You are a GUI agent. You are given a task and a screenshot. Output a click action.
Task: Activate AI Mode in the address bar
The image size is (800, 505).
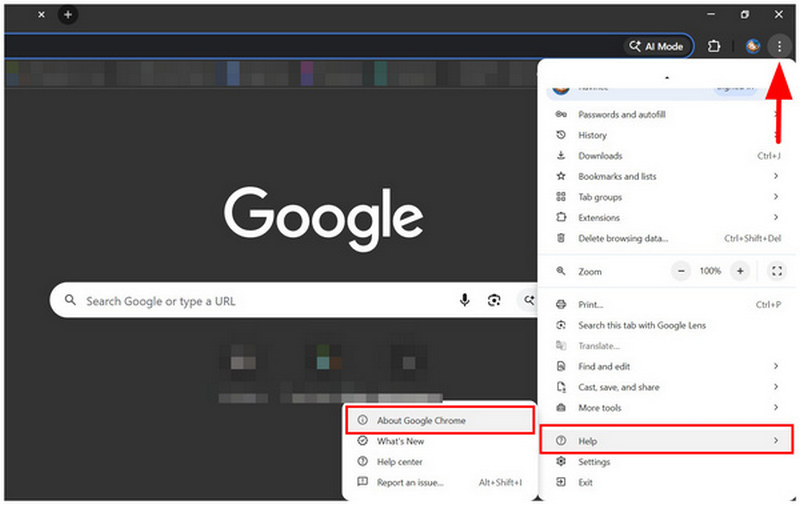pos(656,46)
